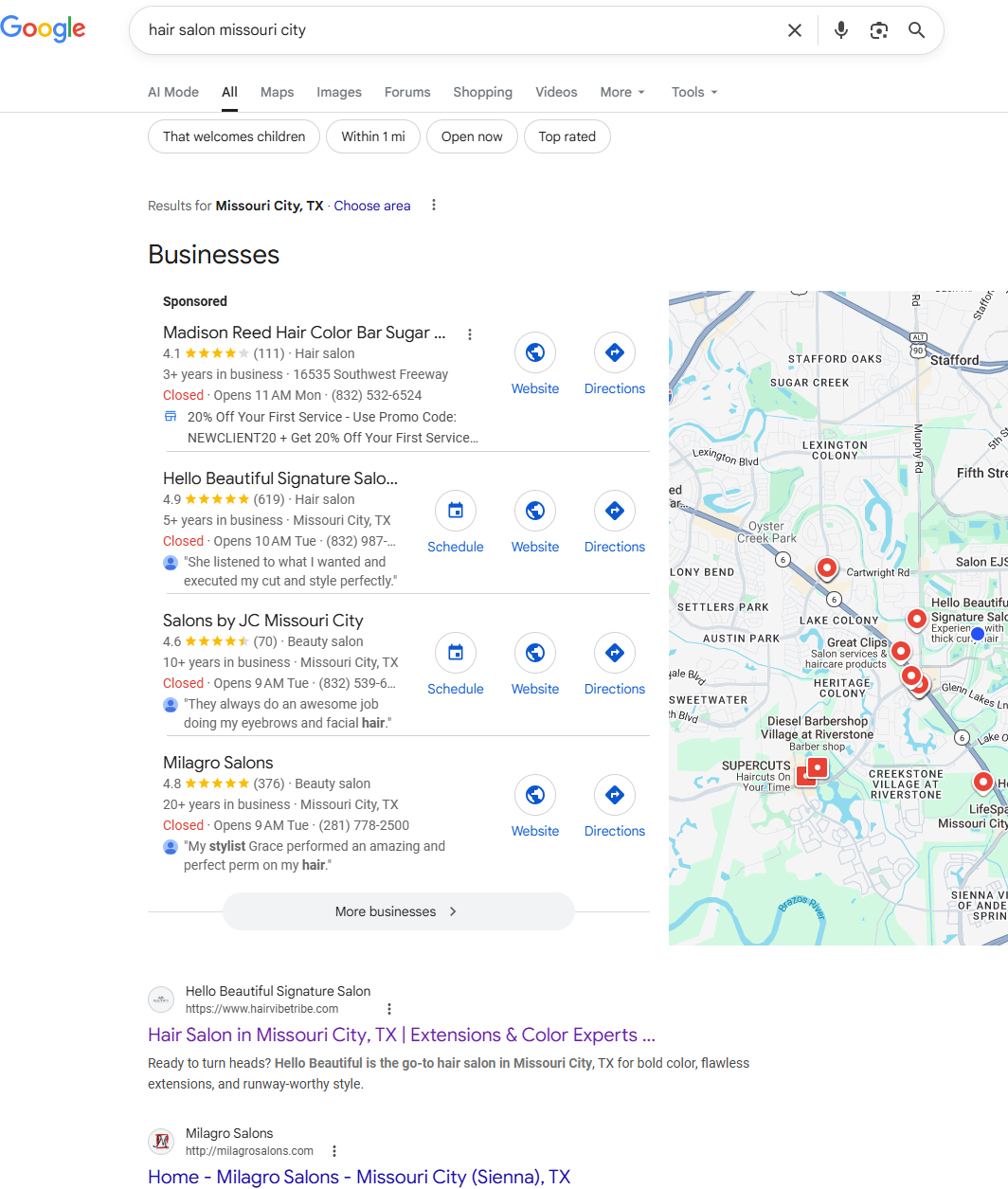This screenshot has width=1008, height=1189.
Task: Start voice search with microphone icon
Action: (x=840, y=30)
